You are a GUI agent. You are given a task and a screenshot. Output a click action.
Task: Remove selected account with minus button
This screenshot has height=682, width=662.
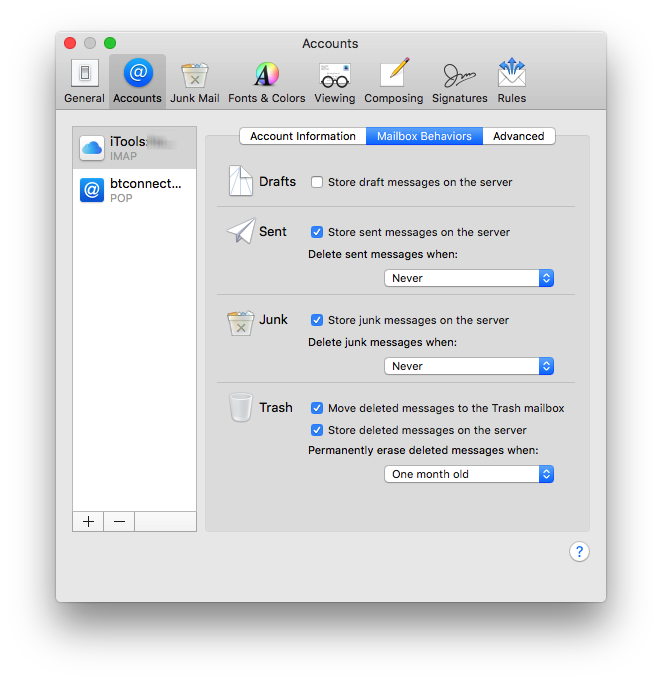[x=119, y=522]
